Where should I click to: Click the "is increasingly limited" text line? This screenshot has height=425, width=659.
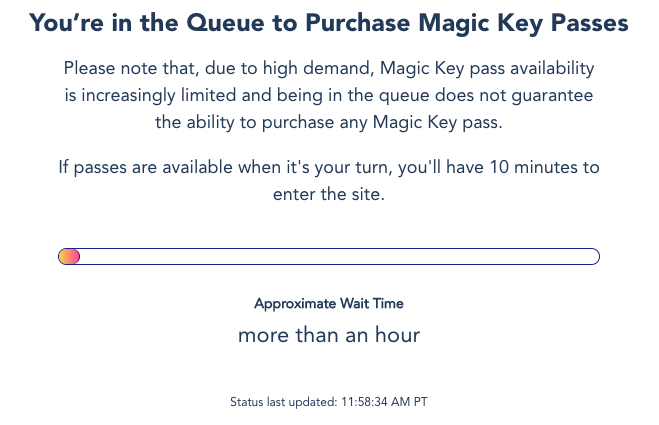click(x=329, y=95)
